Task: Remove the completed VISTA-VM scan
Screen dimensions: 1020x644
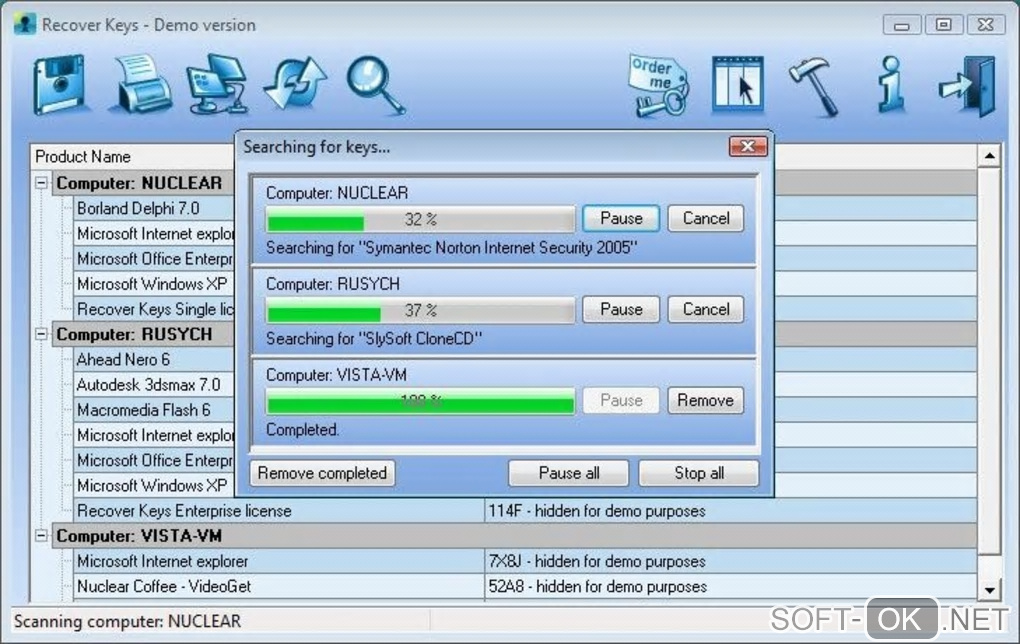Action: coord(706,401)
